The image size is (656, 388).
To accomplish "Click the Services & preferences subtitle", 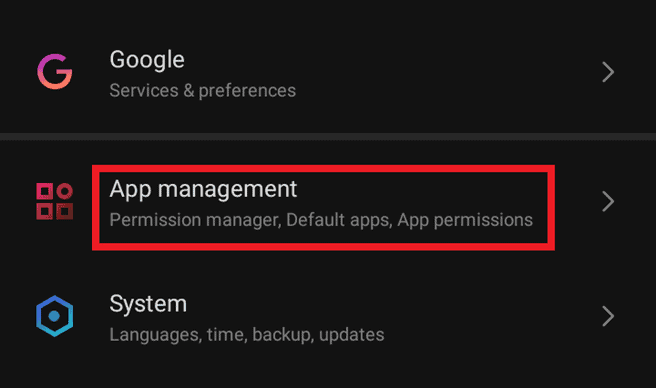I will pos(202,91).
